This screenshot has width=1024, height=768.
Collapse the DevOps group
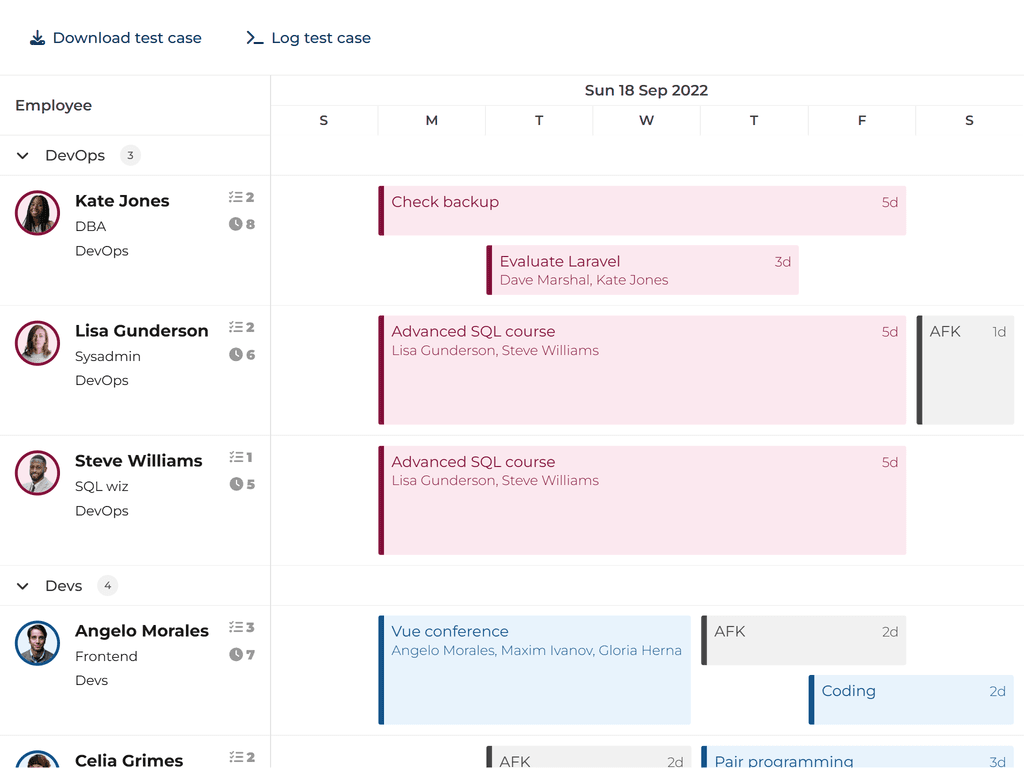click(23, 156)
